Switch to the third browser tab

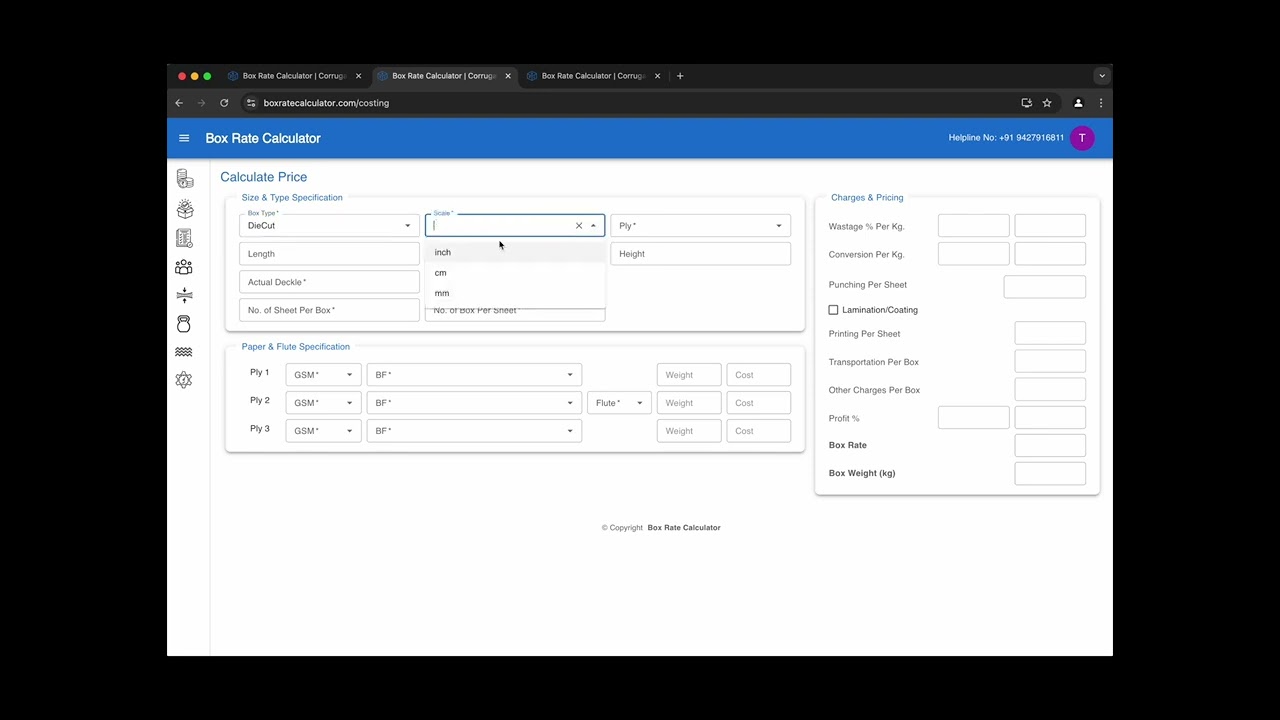594,76
